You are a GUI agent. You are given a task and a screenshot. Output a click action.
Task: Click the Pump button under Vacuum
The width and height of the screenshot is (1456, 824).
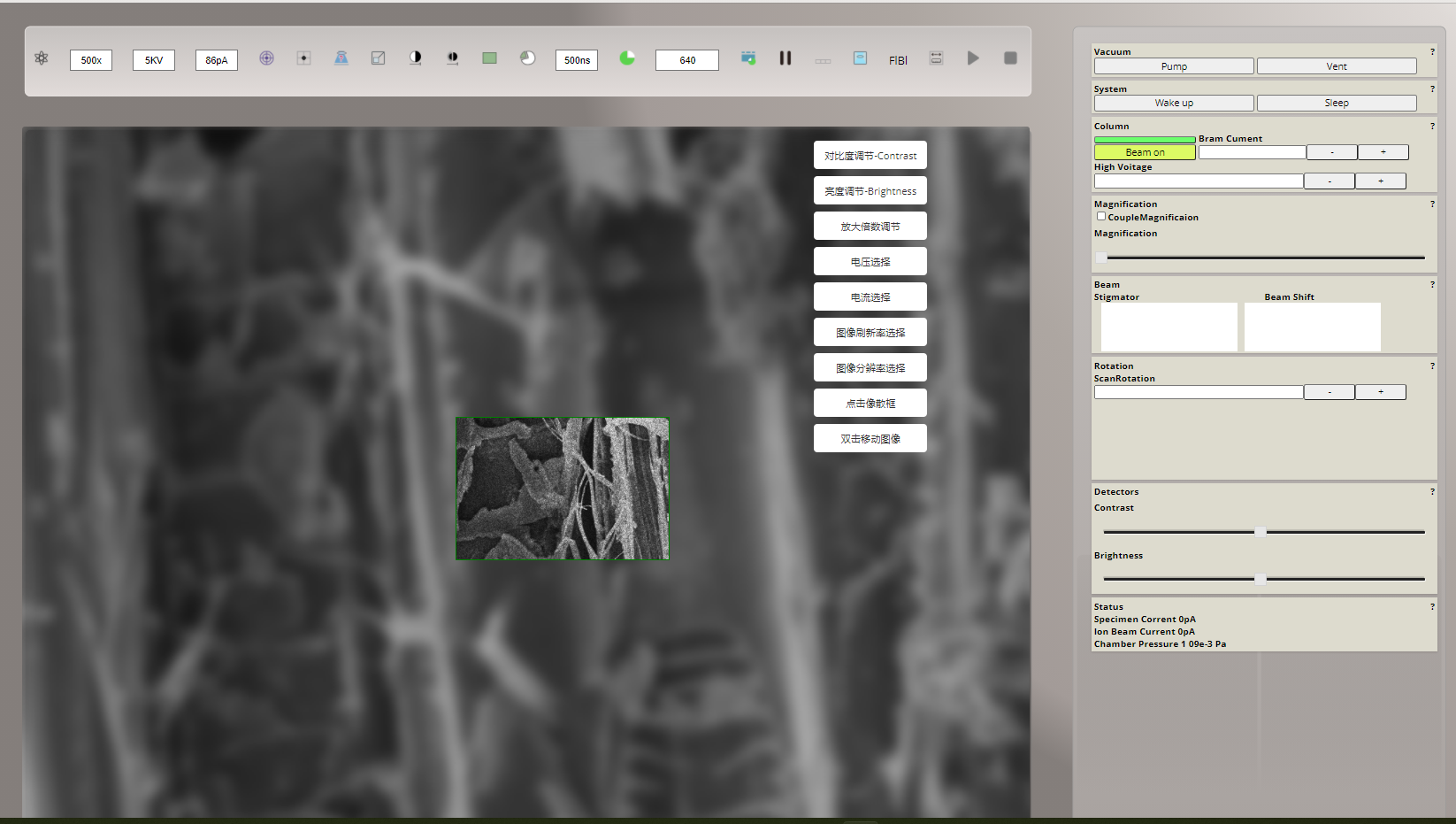(x=1174, y=66)
